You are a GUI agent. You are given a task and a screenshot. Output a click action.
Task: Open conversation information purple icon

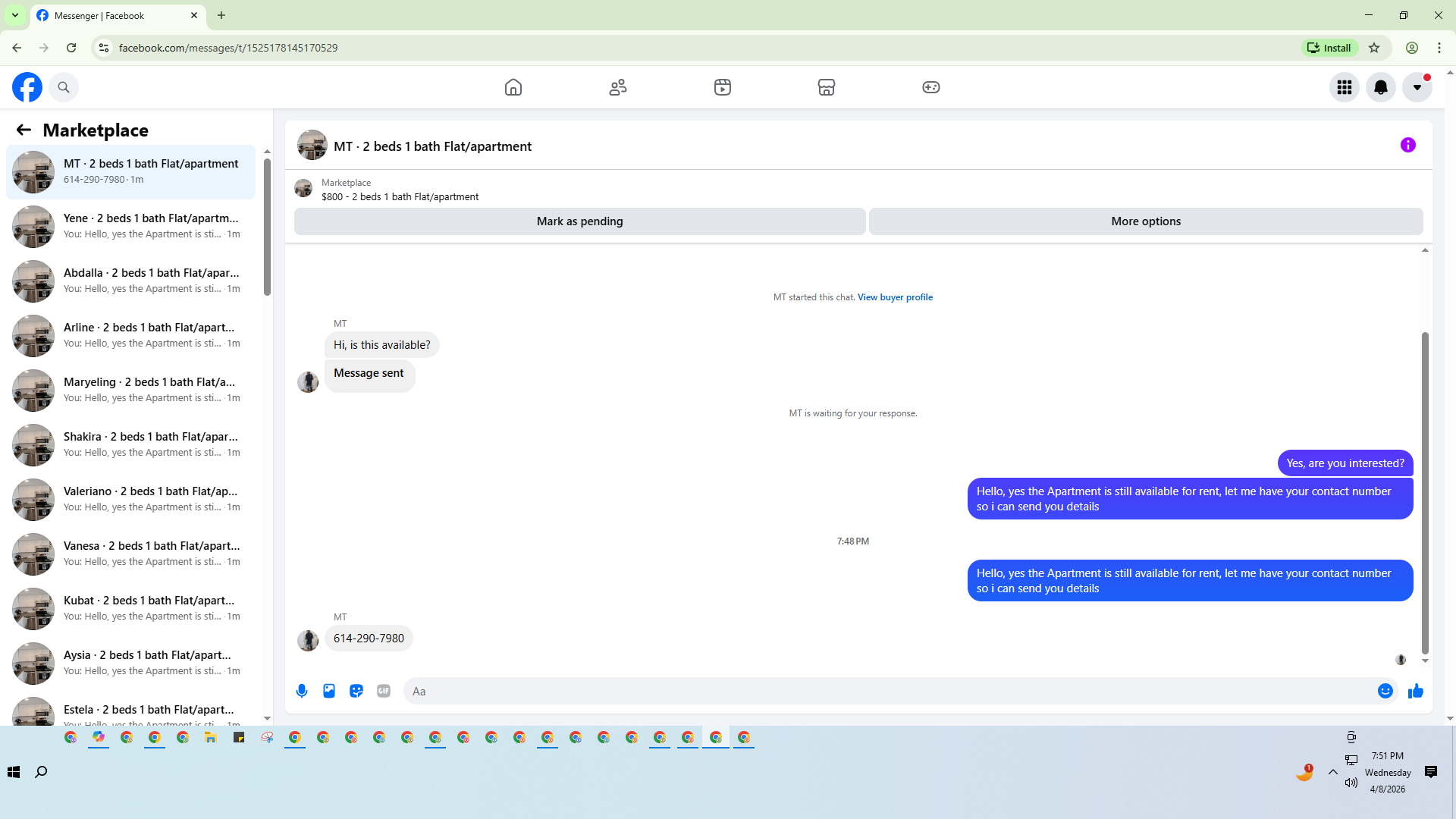point(1407,145)
